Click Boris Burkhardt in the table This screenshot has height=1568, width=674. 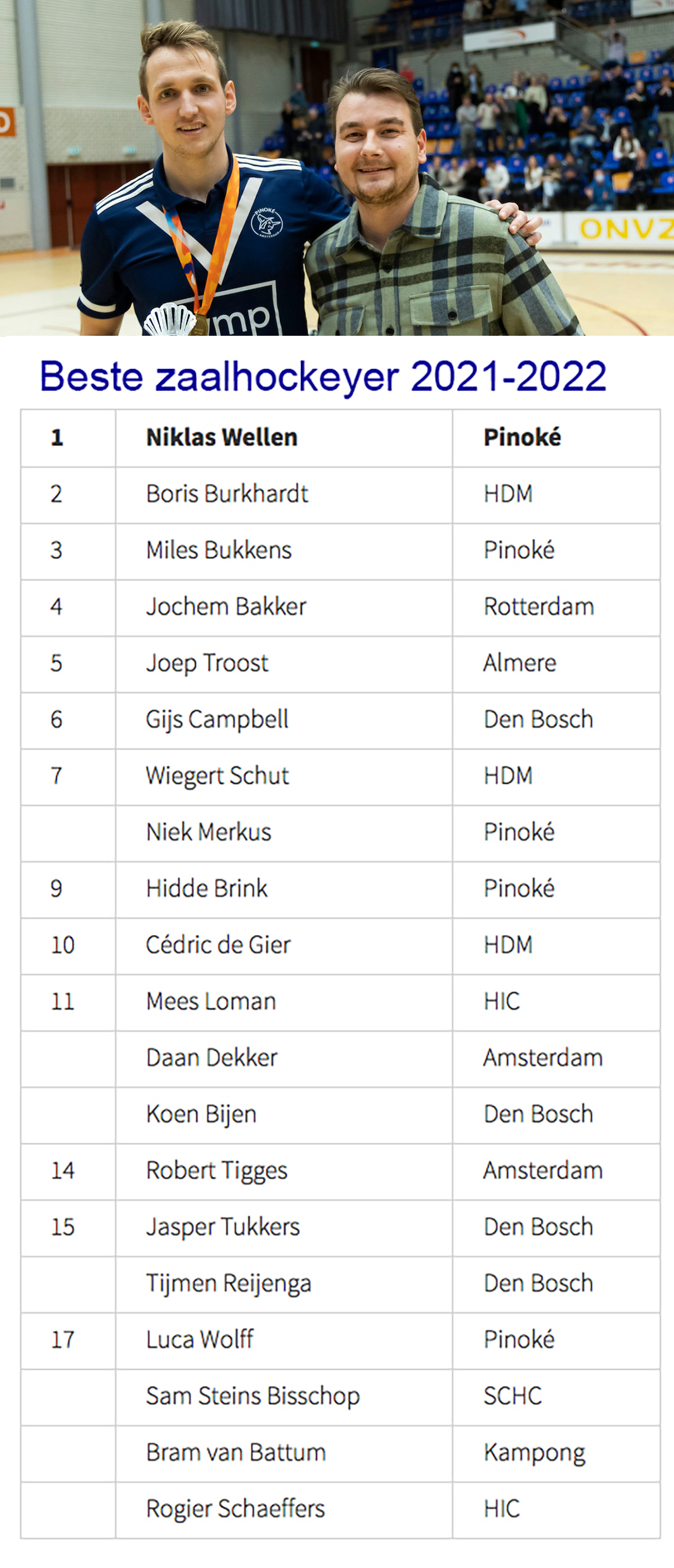coord(227,494)
